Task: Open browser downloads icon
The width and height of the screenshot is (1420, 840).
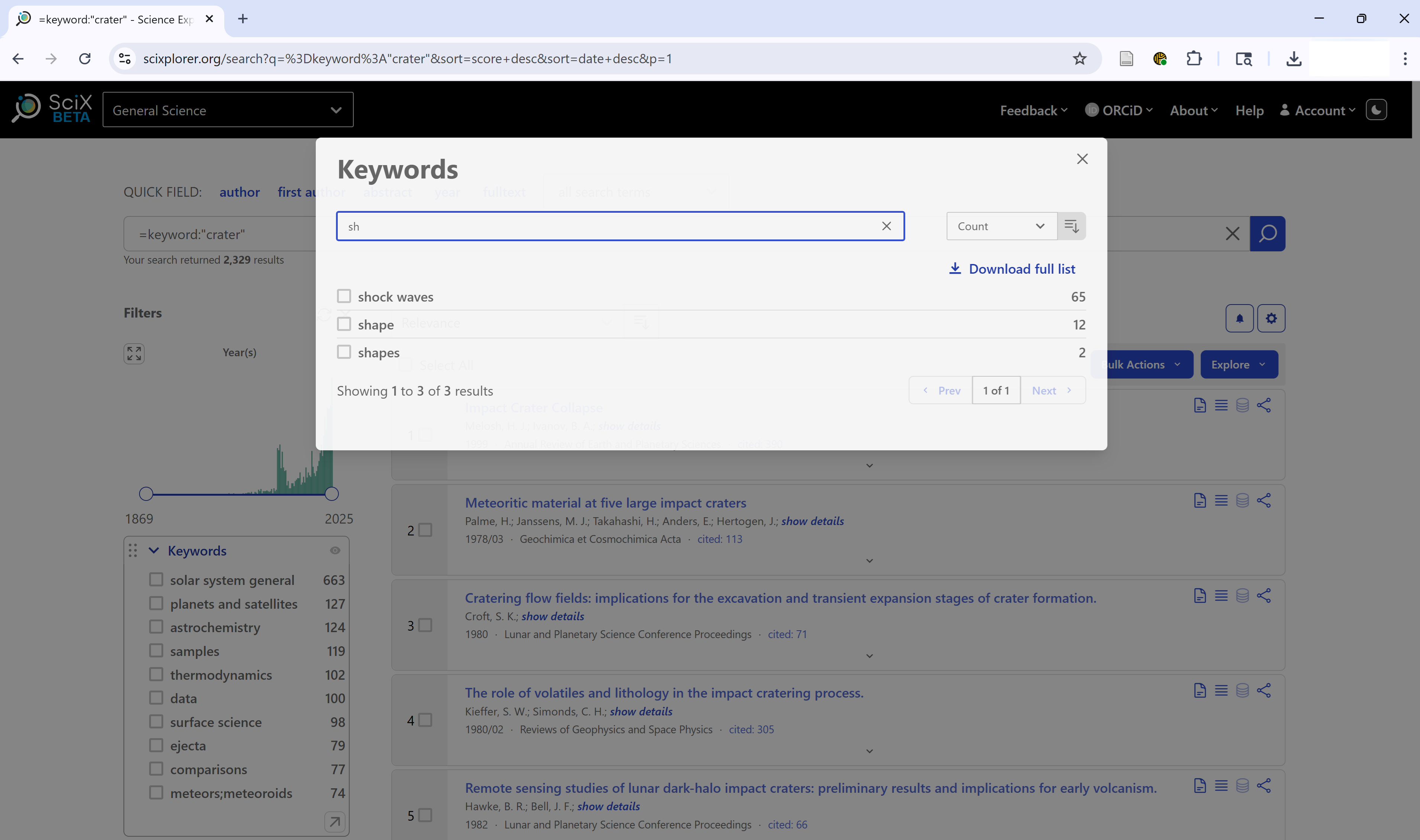Action: tap(1293, 58)
